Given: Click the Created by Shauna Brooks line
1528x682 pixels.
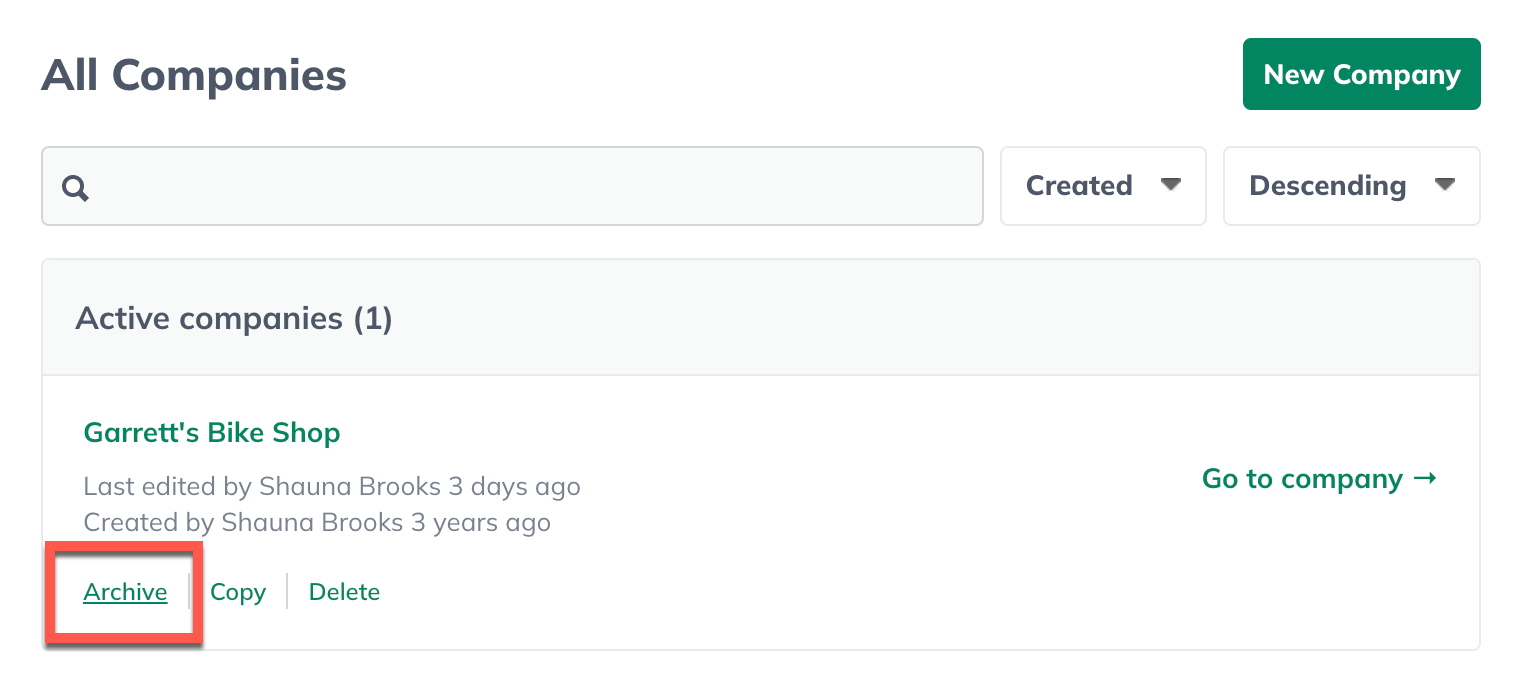Looking at the screenshot, I should tap(317, 522).
